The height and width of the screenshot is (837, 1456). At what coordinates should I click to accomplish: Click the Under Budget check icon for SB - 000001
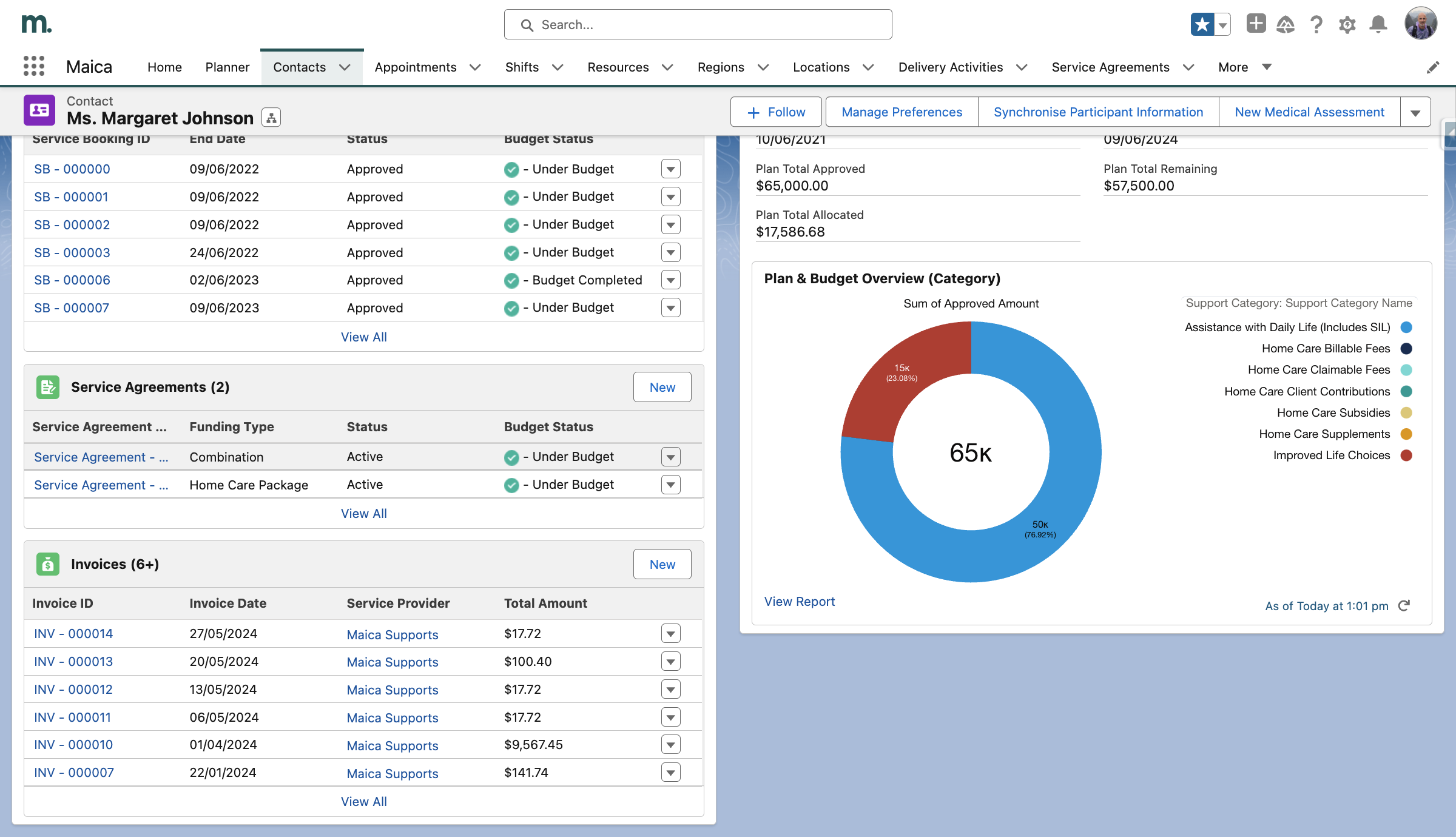coord(511,197)
